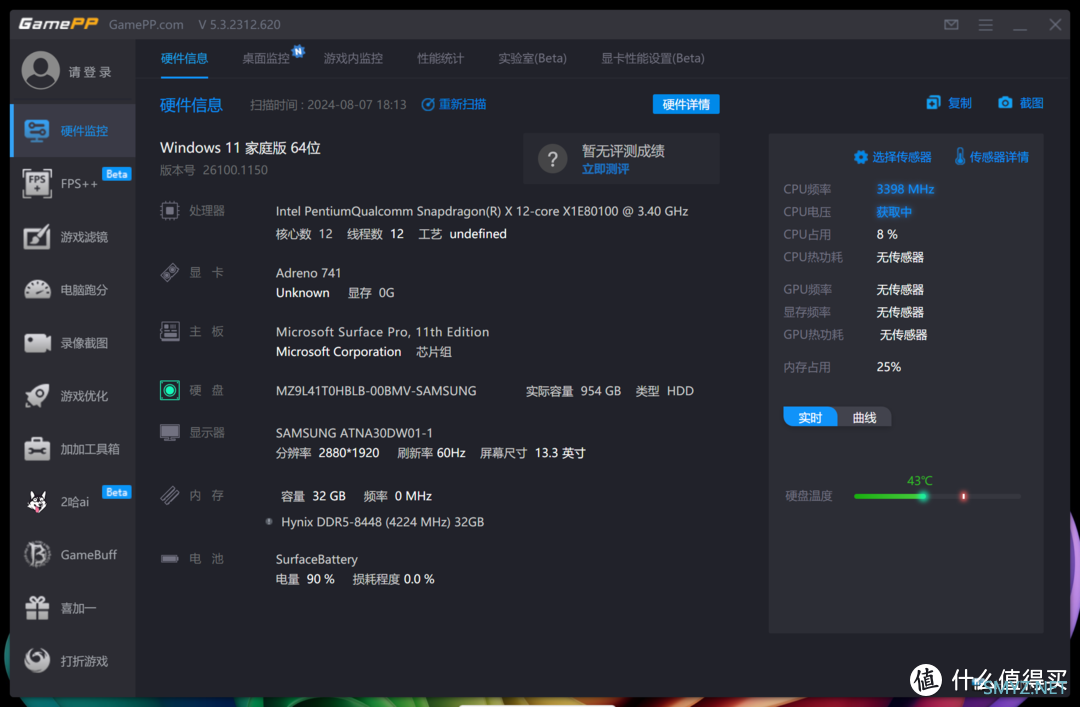The image size is (1080, 707).
Task: Switch to the 性能统计 tab
Action: [x=440, y=59]
